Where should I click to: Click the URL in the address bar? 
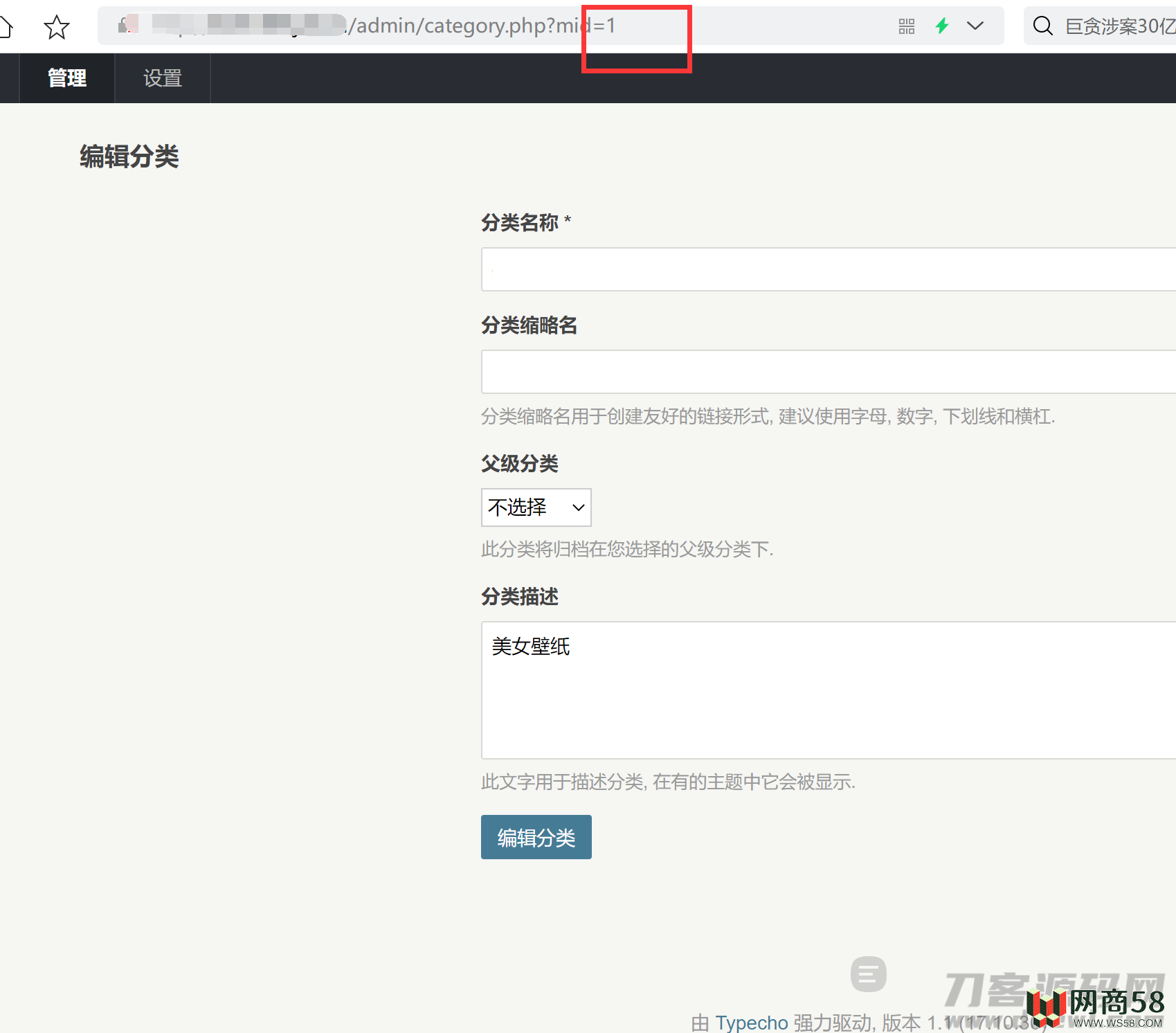pyautogui.click(x=482, y=26)
